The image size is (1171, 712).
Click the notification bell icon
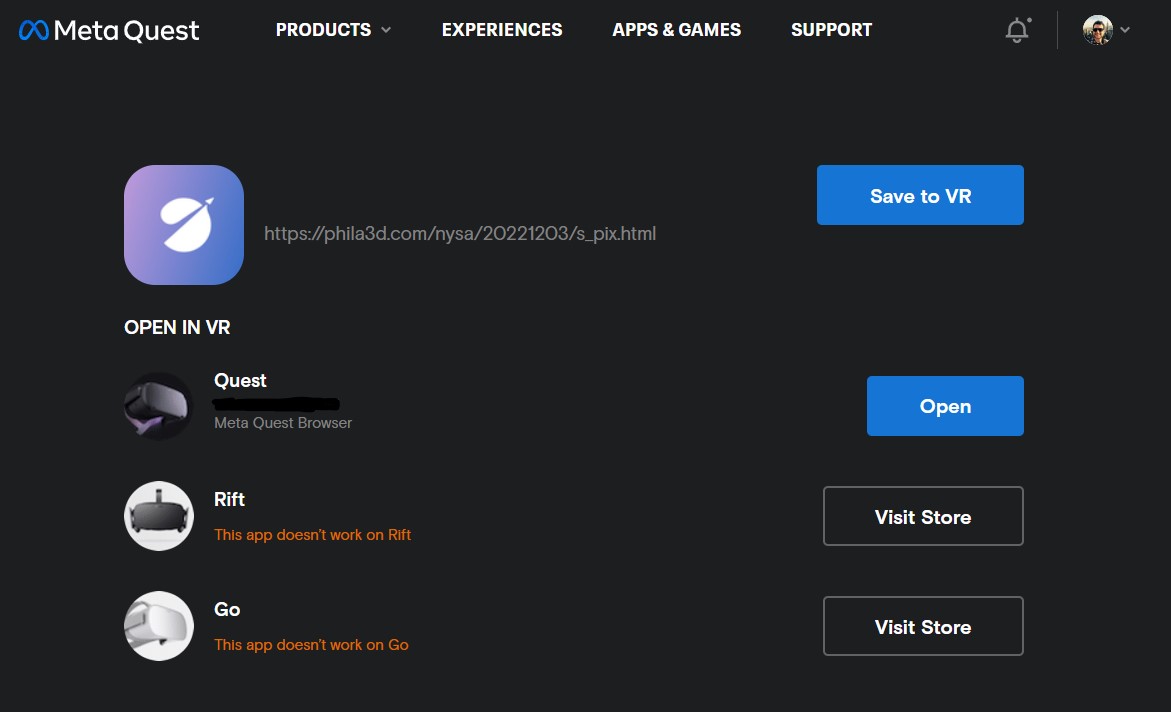click(x=1016, y=31)
